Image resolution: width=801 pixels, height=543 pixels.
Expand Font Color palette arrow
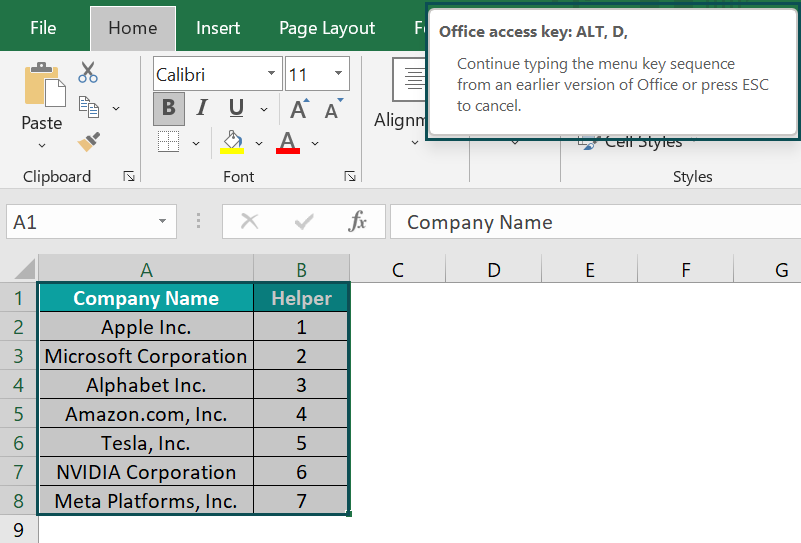pos(315,144)
